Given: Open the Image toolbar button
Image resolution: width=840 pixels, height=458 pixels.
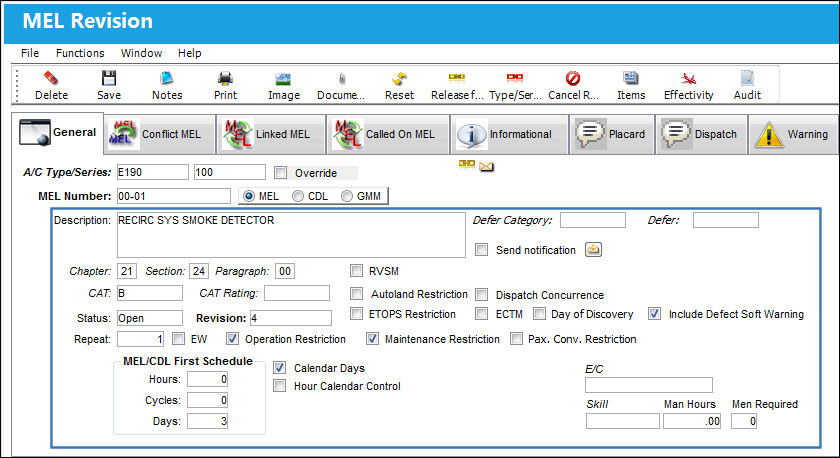Looking at the screenshot, I should (x=283, y=79).
